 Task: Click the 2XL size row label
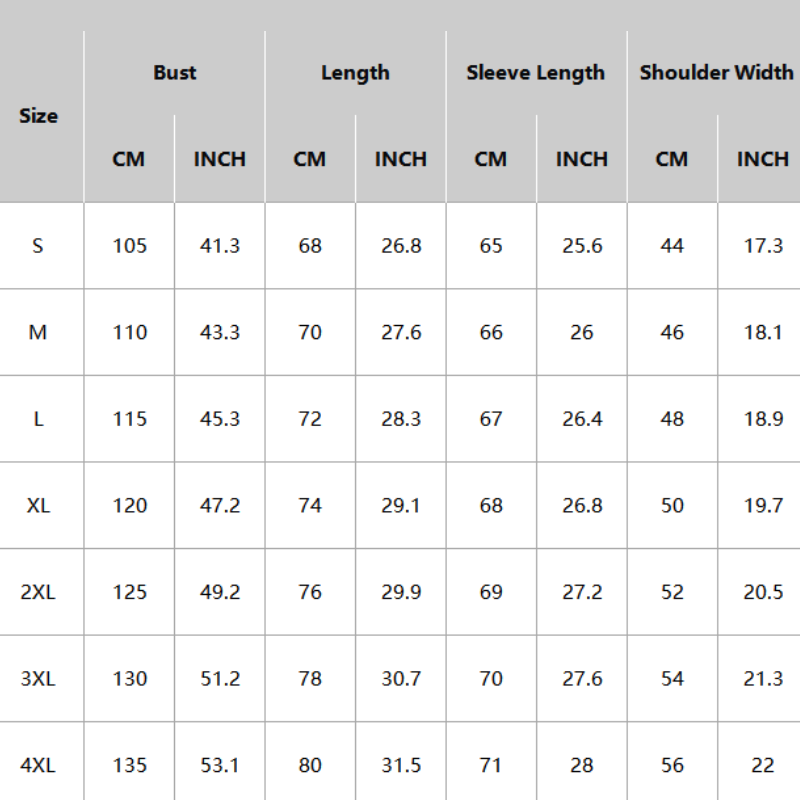coord(38,592)
